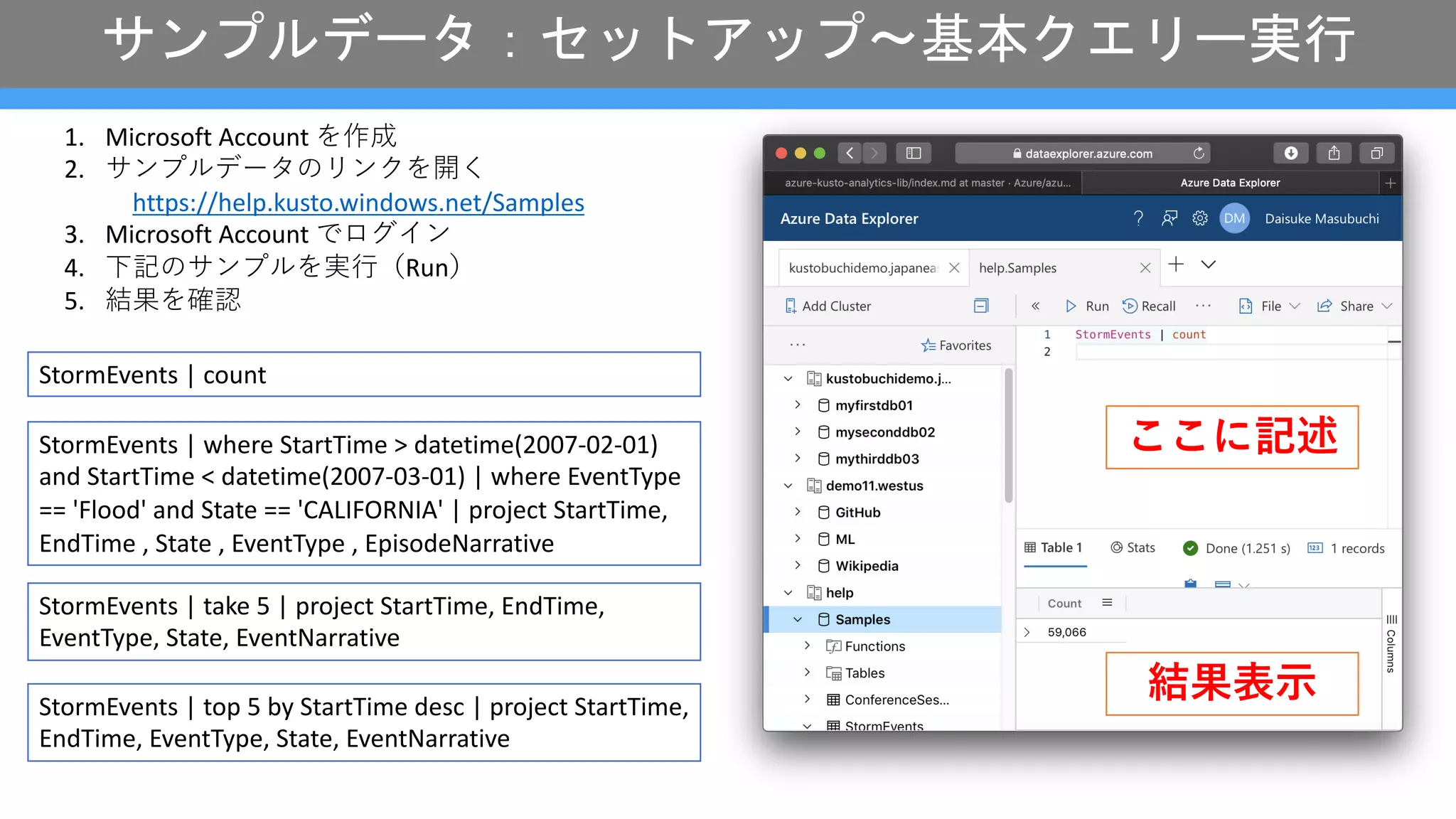Expand the myfirstdb01 database
This screenshot has width=1456, height=819.
click(x=798, y=405)
